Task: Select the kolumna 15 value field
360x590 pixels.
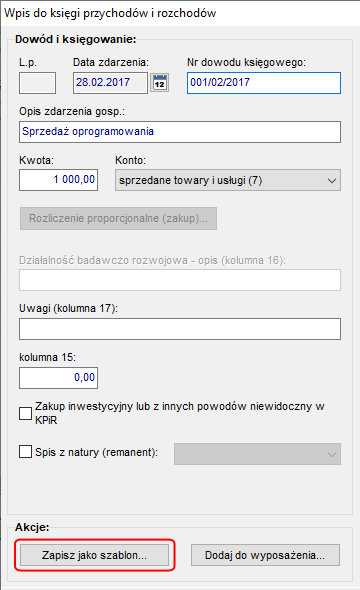Action: point(59,378)
